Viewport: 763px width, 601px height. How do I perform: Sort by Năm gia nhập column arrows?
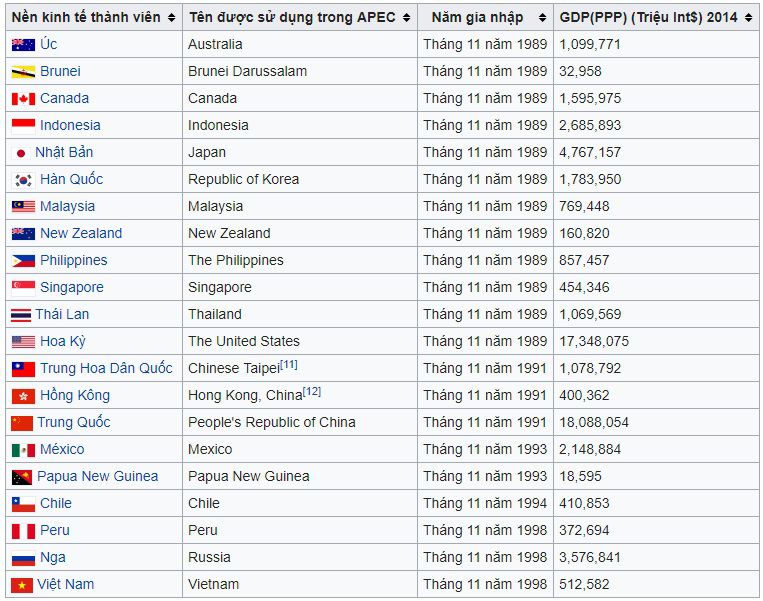[x=542, y=18]
